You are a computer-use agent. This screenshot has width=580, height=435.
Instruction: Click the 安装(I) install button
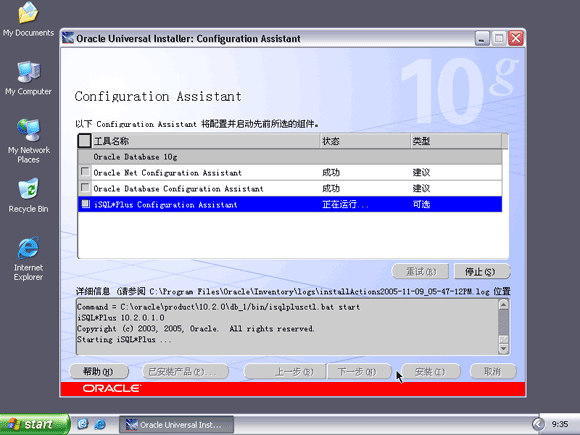pos(431,371)
